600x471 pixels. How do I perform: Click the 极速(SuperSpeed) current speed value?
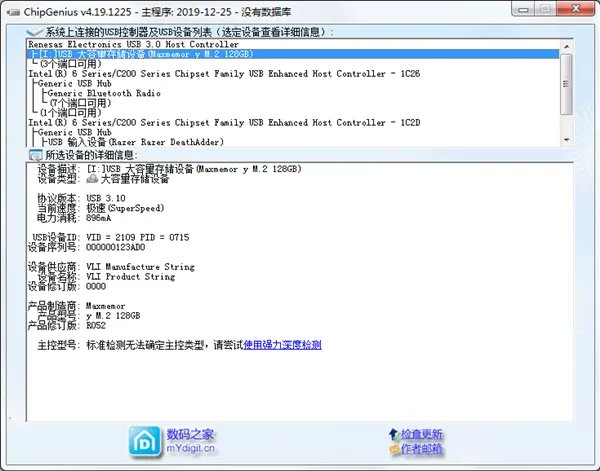click(126, 208)
